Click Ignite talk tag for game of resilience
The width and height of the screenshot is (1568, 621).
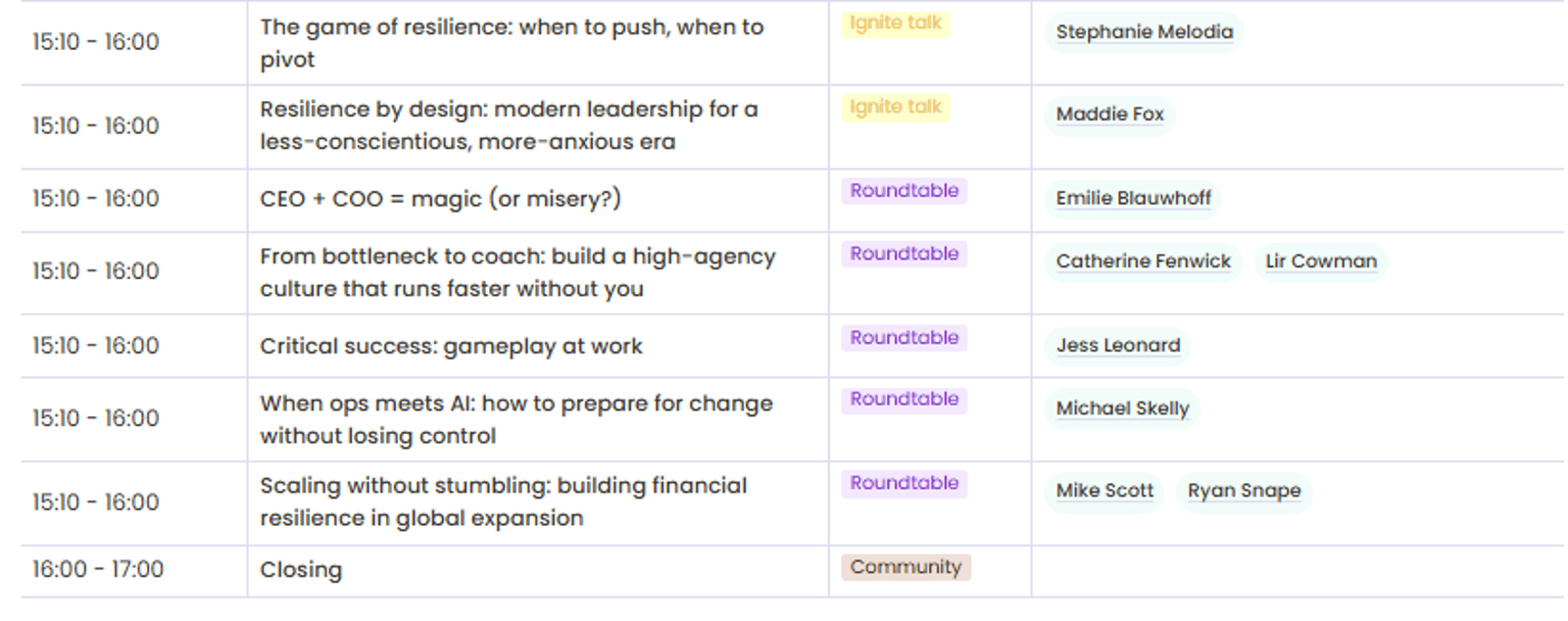tap(895, 23)
